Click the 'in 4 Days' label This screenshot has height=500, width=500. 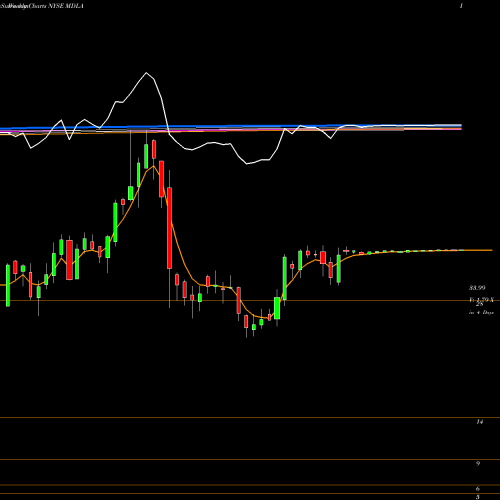point(481,313)
